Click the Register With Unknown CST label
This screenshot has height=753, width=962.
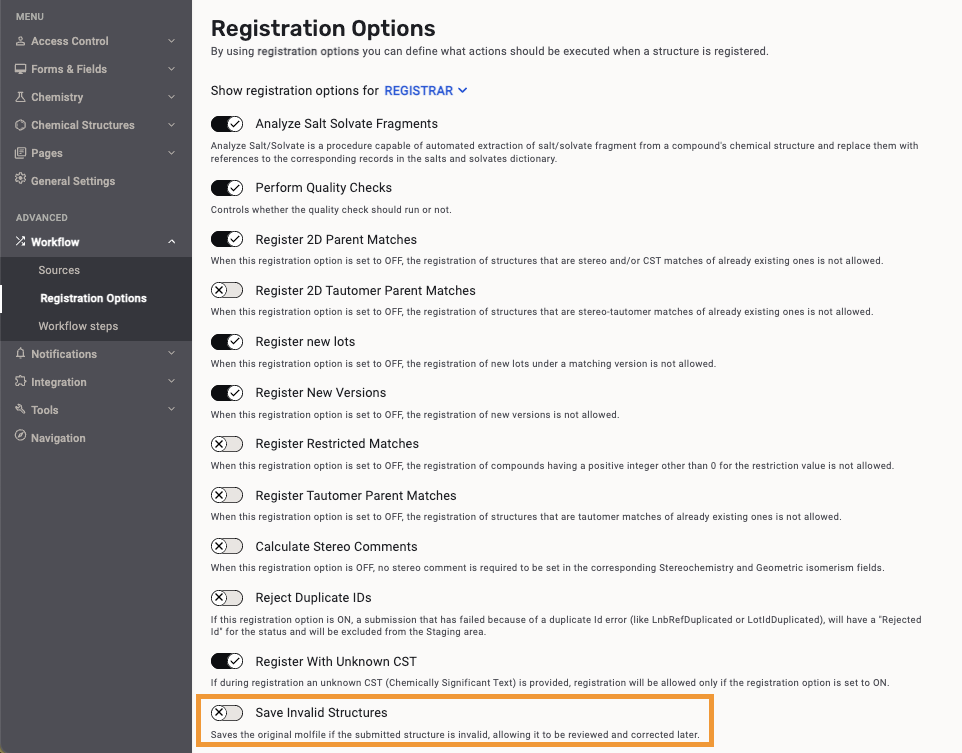click(336, 662)
